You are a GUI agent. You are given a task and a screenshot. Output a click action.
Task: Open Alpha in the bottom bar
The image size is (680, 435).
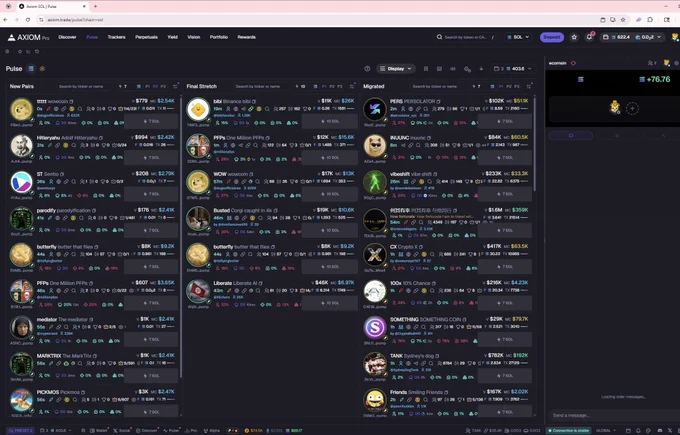[x=212, y=431]
